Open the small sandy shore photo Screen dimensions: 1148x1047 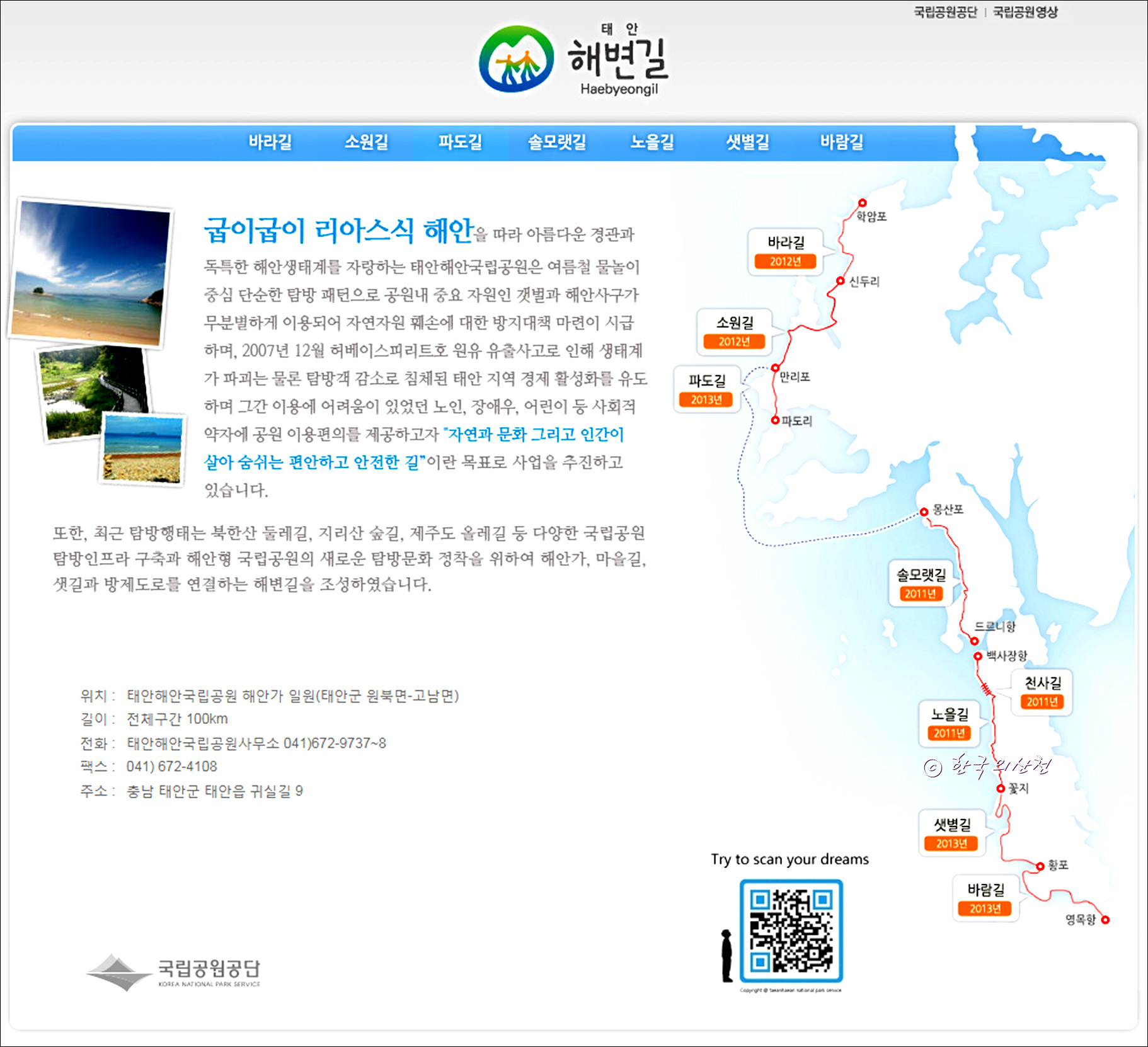coord(143,449)
